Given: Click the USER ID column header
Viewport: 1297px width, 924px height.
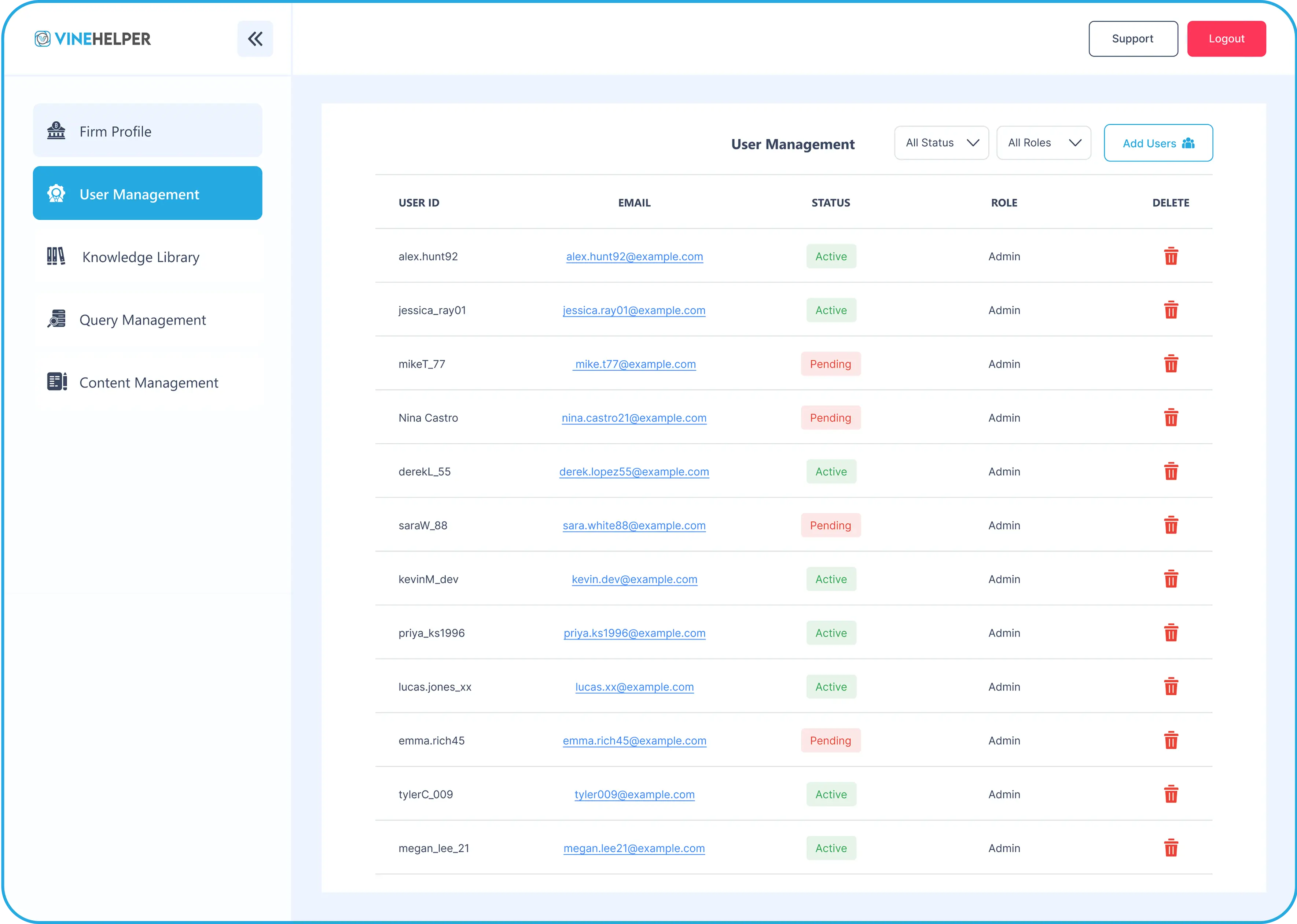Looking at the screenshot, I should [419, 202].
